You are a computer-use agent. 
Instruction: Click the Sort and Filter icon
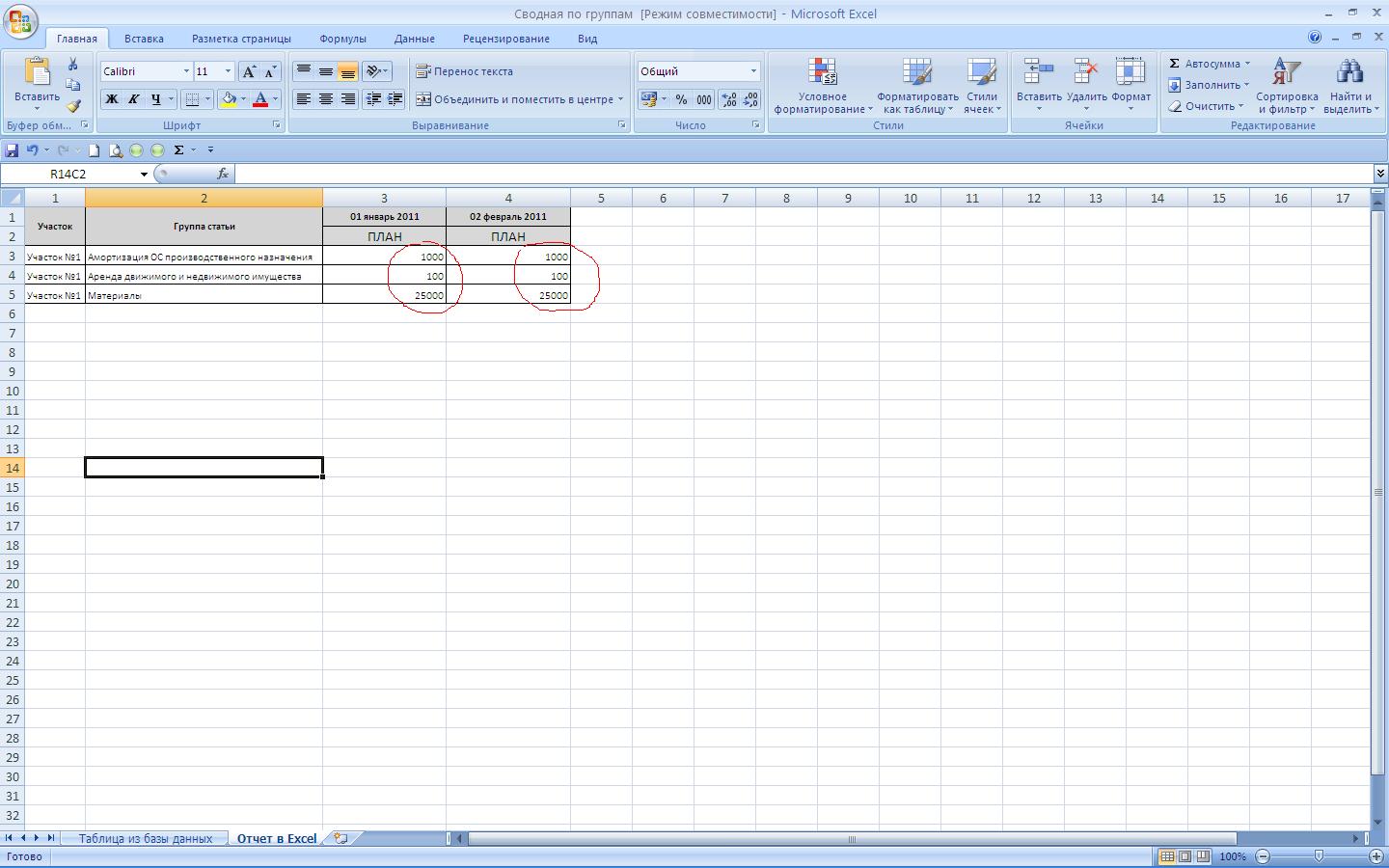pyautogui.click(x=1286, y=85)
